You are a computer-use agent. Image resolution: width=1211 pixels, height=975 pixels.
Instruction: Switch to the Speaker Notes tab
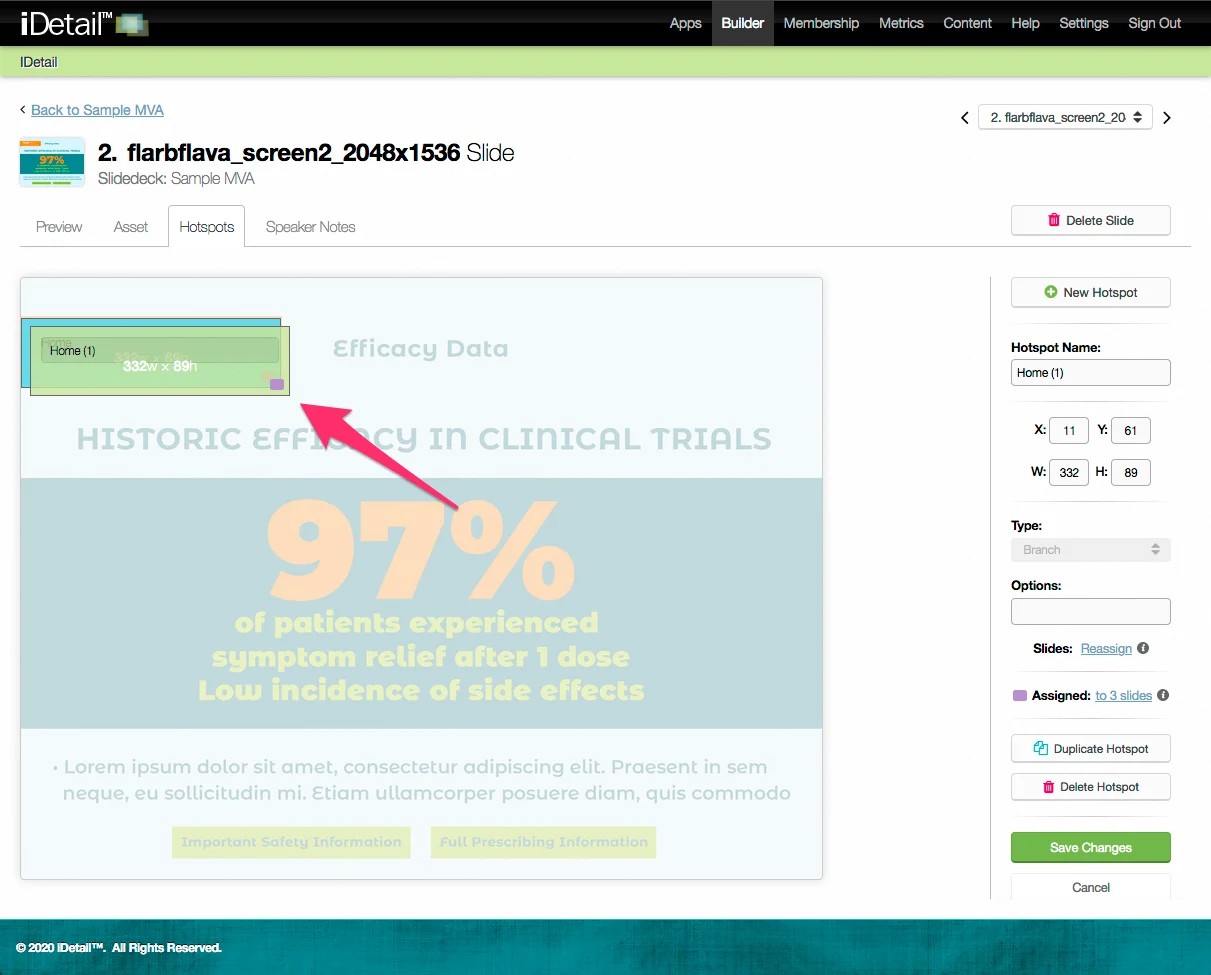click(x=311, y=227)
